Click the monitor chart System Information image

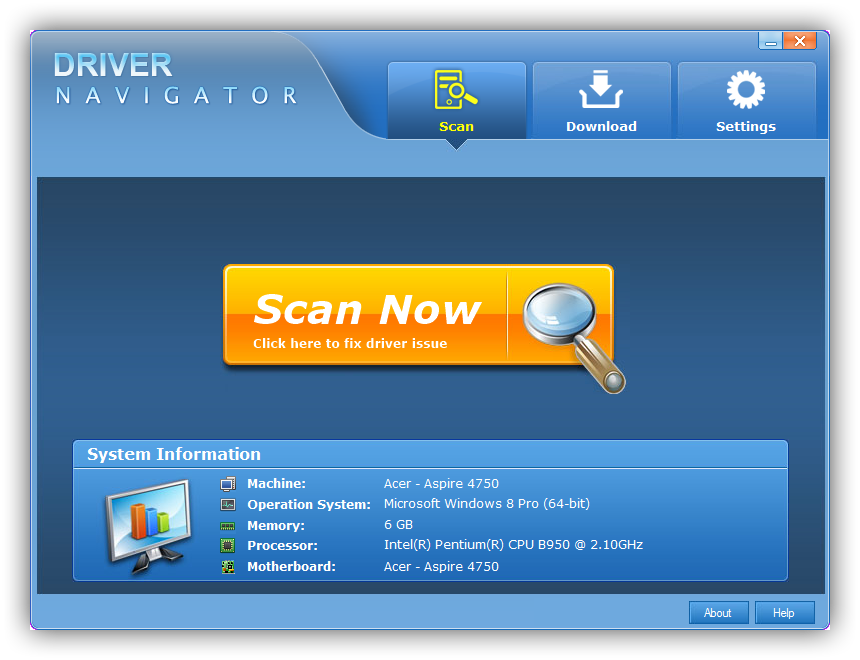(x=148, y=526)
